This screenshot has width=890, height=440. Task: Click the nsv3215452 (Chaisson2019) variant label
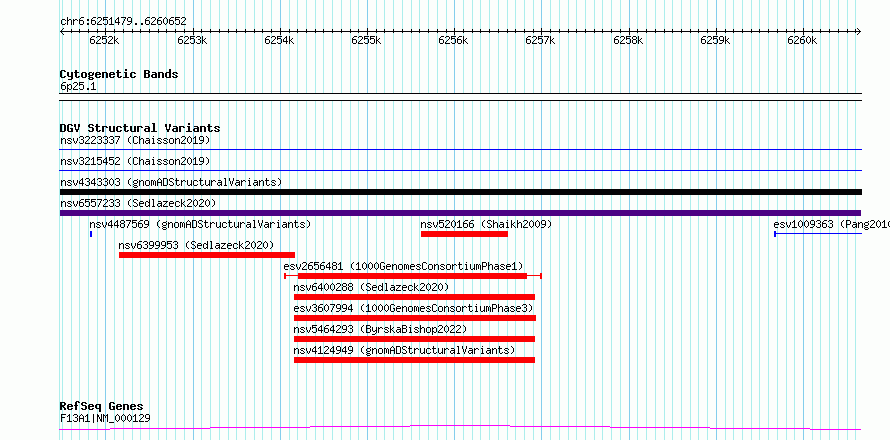click(x=135, y=161)
